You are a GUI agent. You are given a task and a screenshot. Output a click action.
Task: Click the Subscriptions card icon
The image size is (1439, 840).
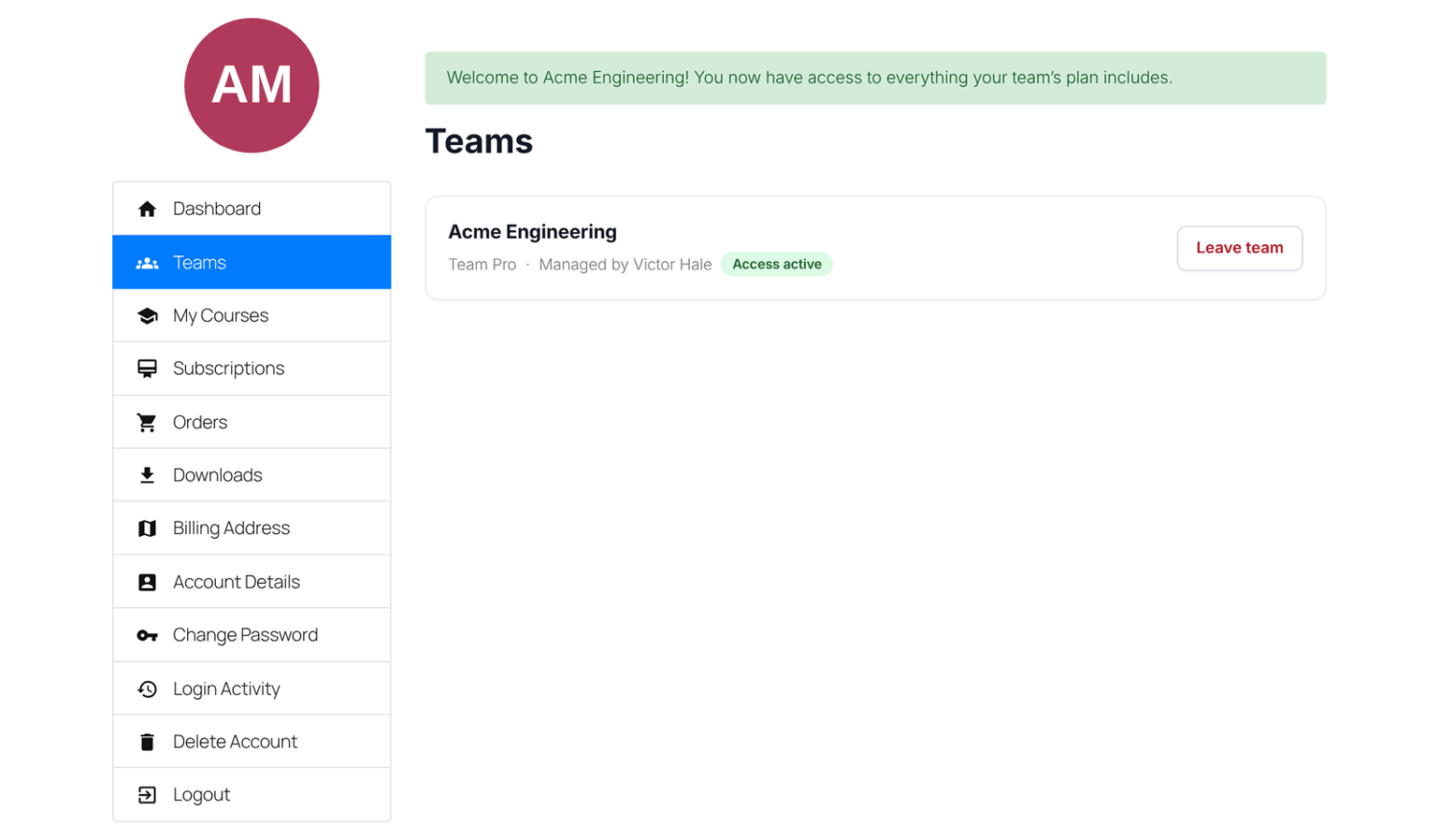(147, 368)
